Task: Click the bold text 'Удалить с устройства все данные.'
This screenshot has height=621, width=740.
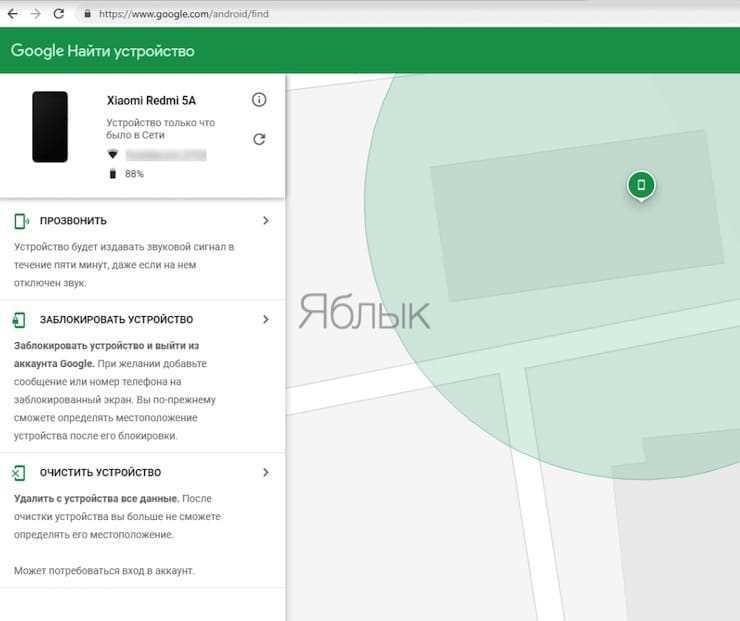Action: coord(96,498)
